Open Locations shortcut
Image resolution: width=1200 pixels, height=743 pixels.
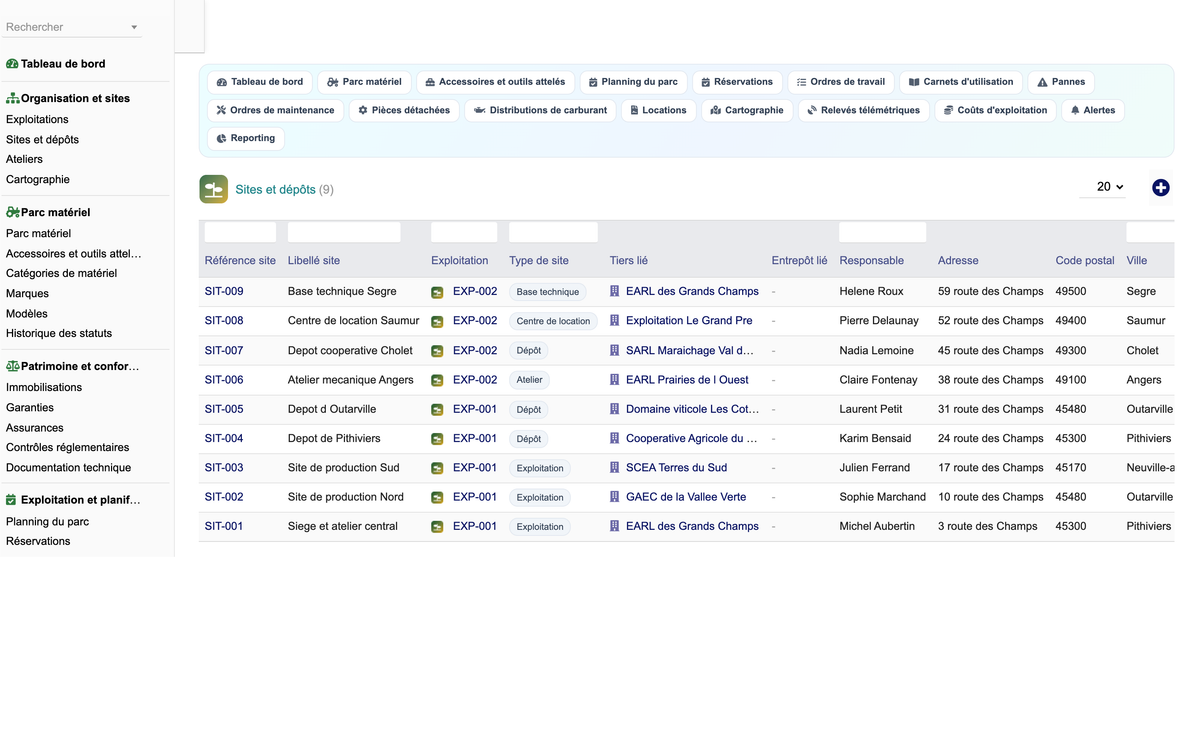[658, 110]
